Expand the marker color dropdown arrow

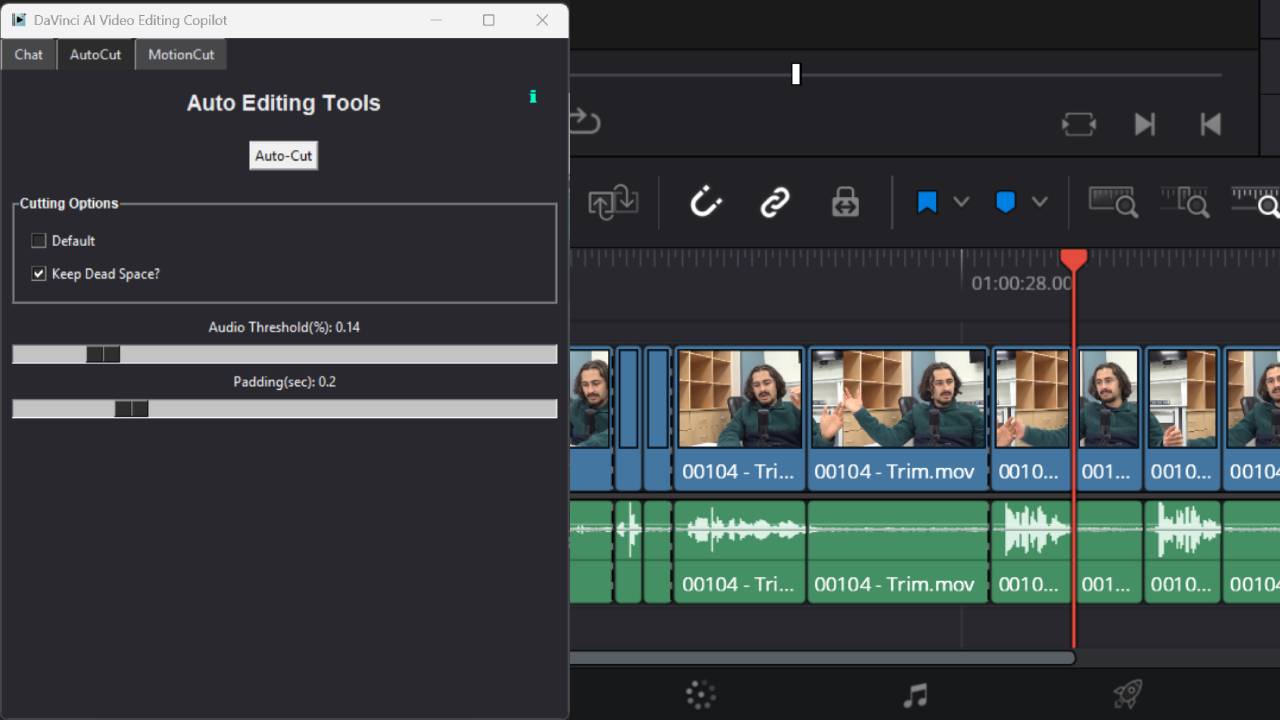pyautogui.click(x=1040, y=202)
